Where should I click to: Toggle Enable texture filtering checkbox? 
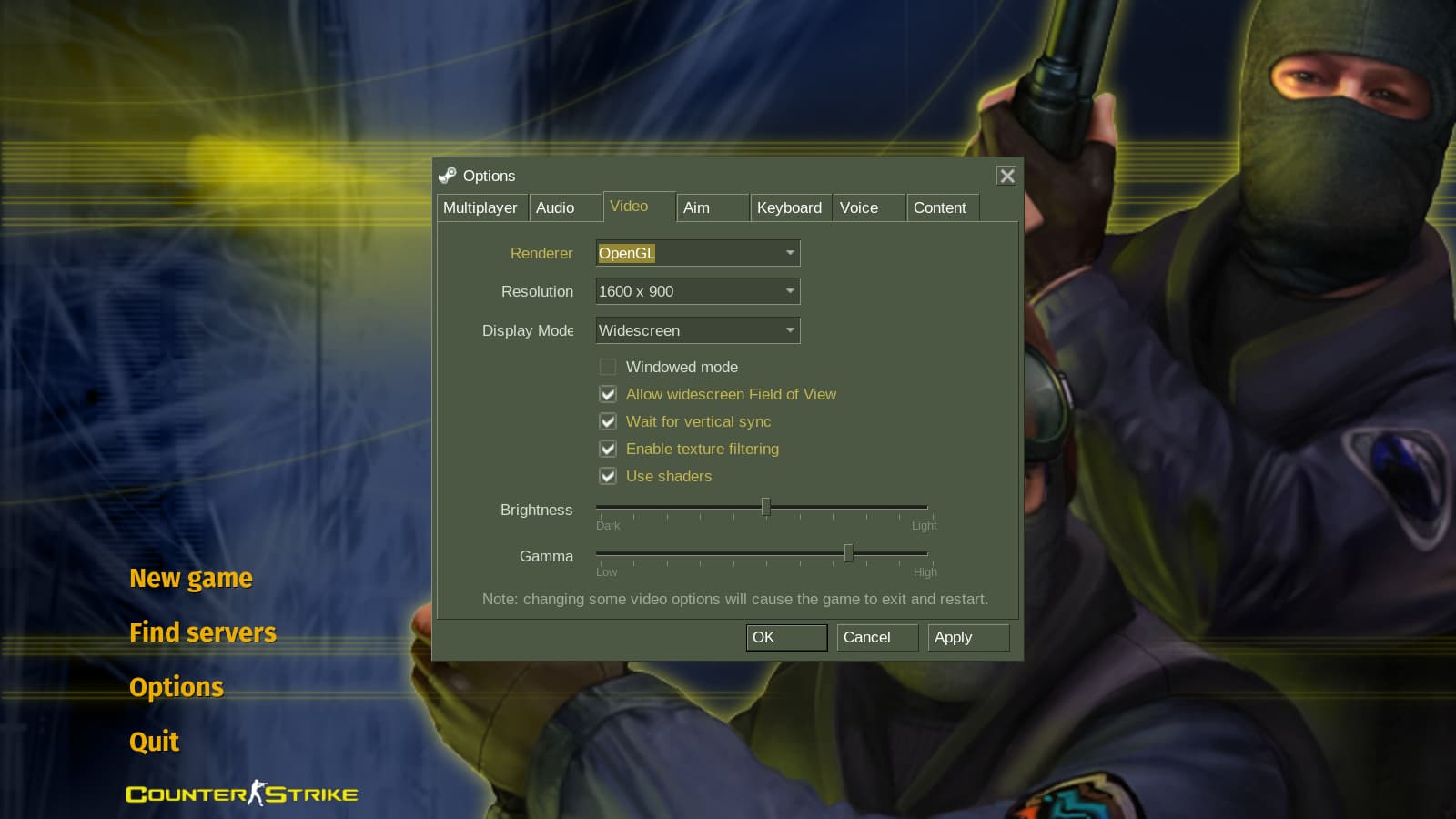click(x=608, y=449)
